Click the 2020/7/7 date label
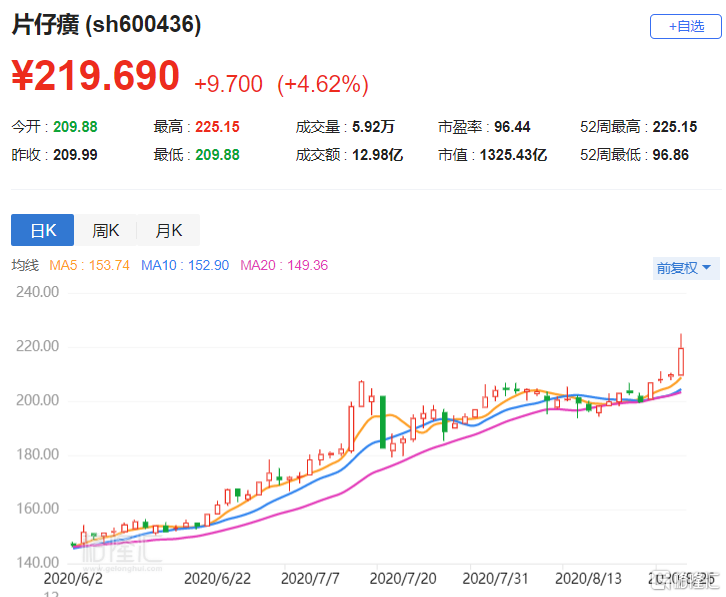Viewport: 726px width, 597px height. [x=310, y=579]
